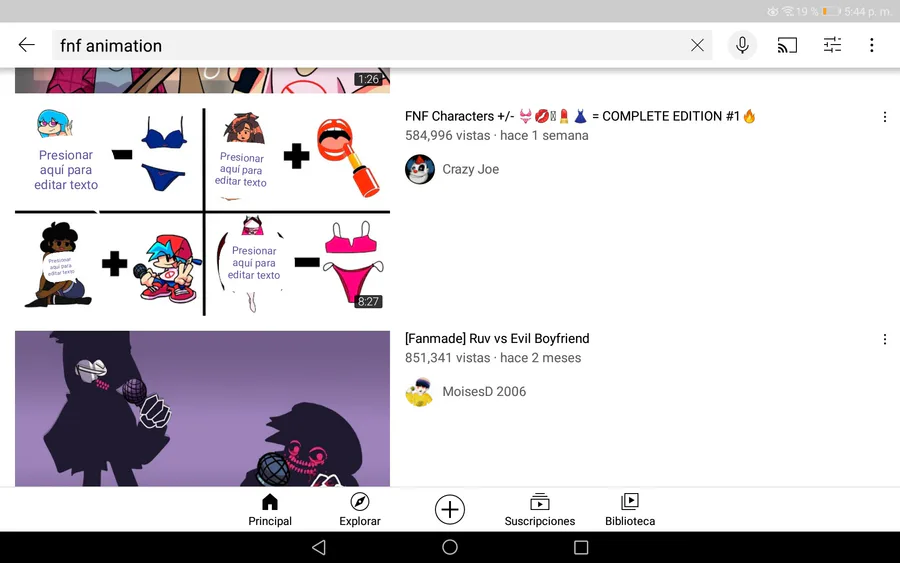The image size is (900, 563).
Task: Clear the search text with X
Action: coord(697,45)
